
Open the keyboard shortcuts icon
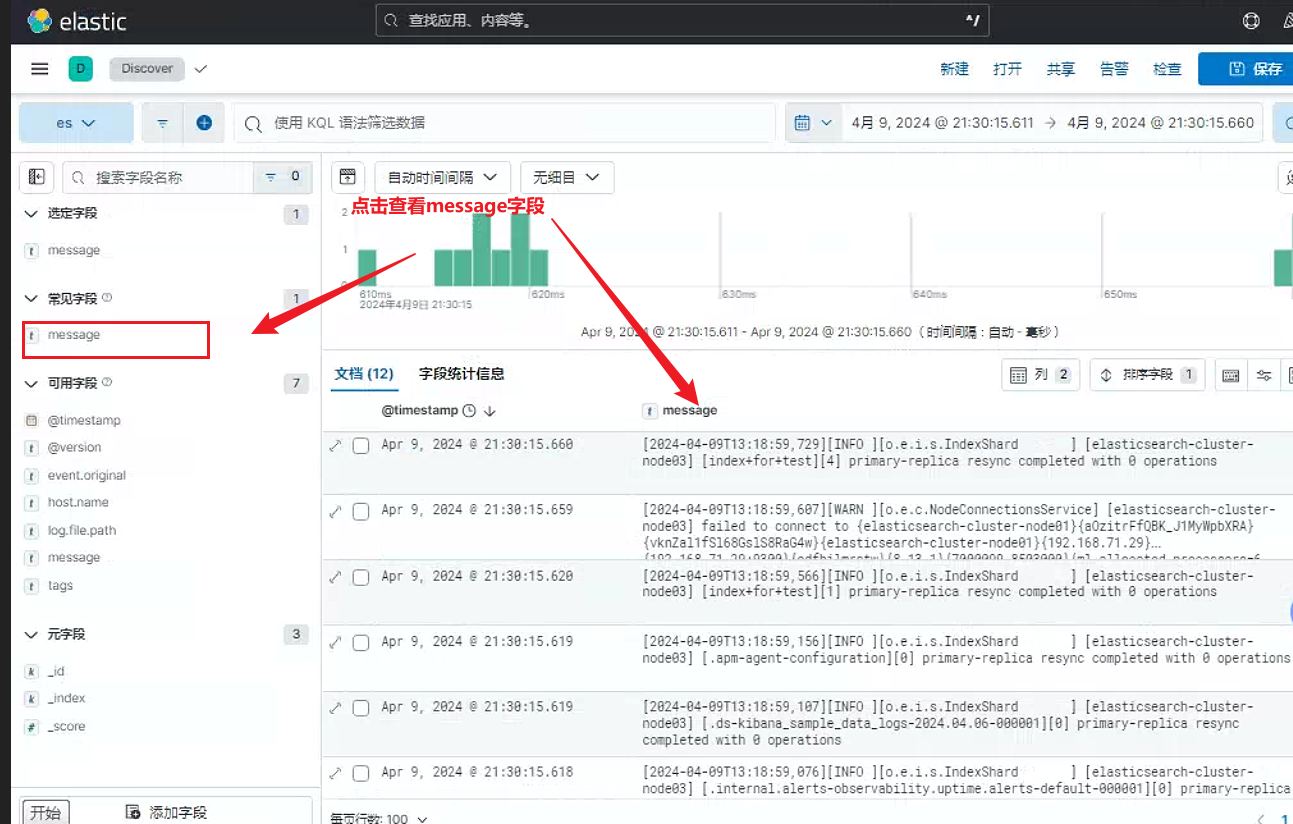point(1231,375)
